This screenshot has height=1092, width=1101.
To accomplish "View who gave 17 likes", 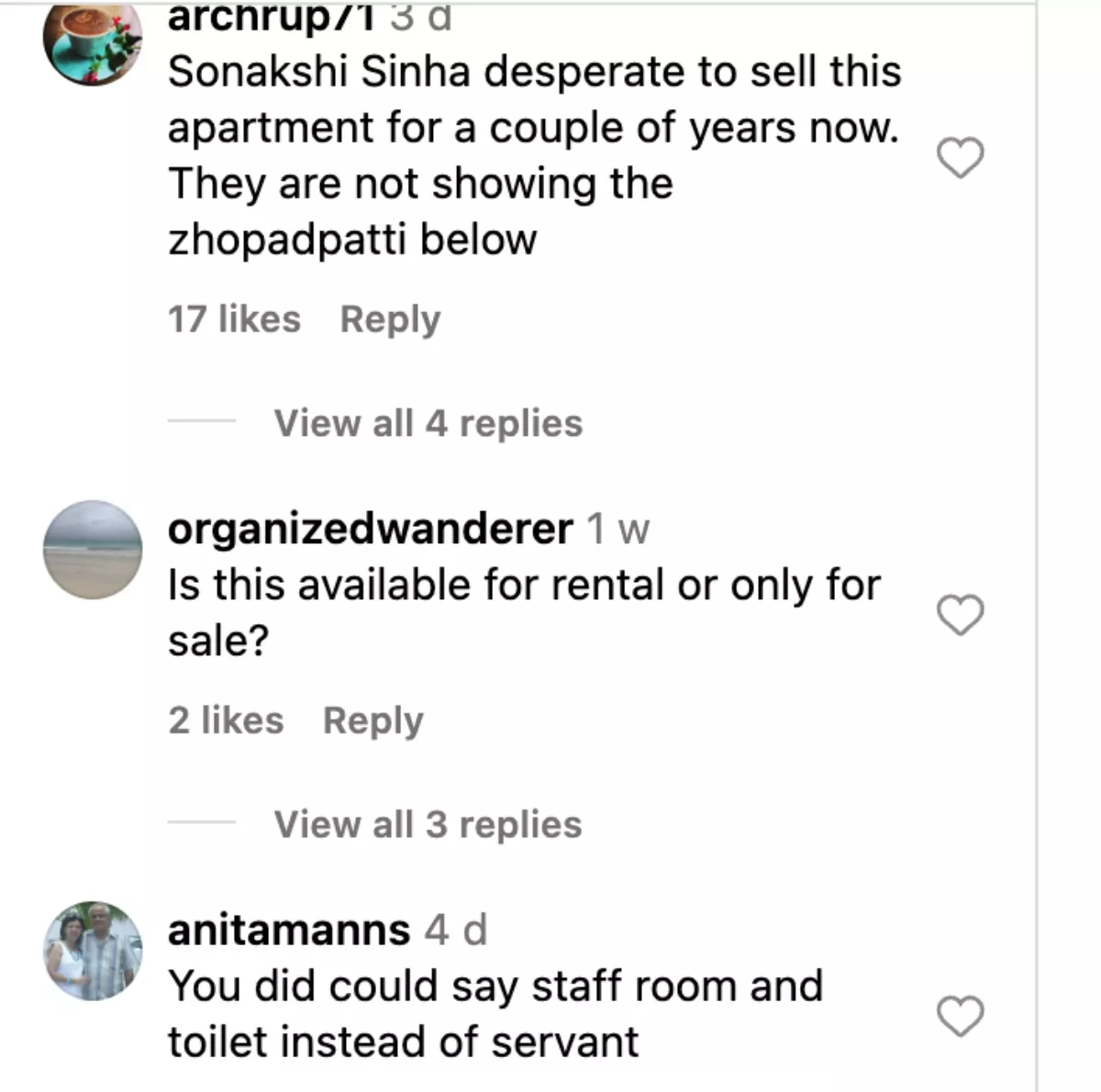I will [x=234, y=319].
